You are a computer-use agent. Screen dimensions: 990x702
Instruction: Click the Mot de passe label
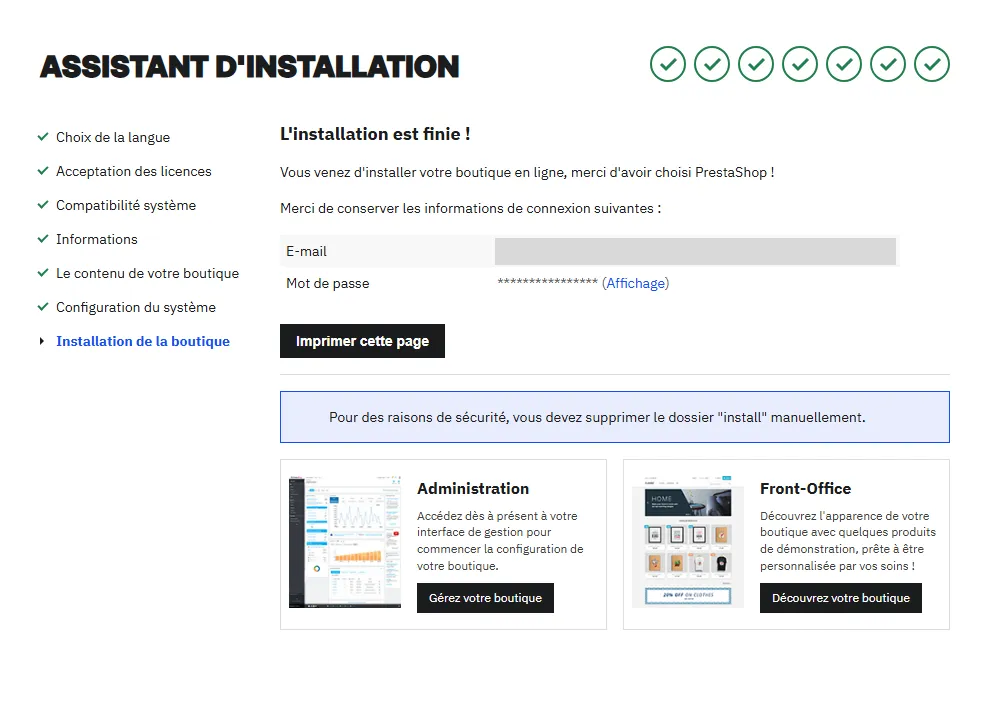coord(328,283)
